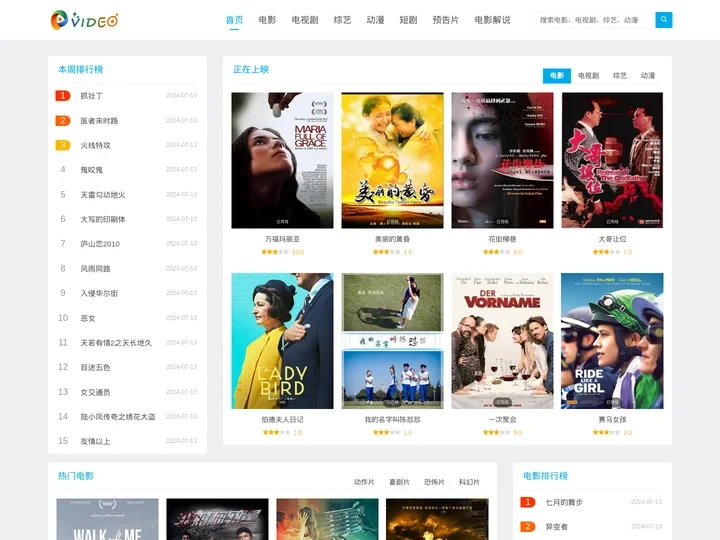The height and width of the screenshot is (540, 720).
Task: Open 我的名字叫陈怼怼 poster
Action: [392, 341]
